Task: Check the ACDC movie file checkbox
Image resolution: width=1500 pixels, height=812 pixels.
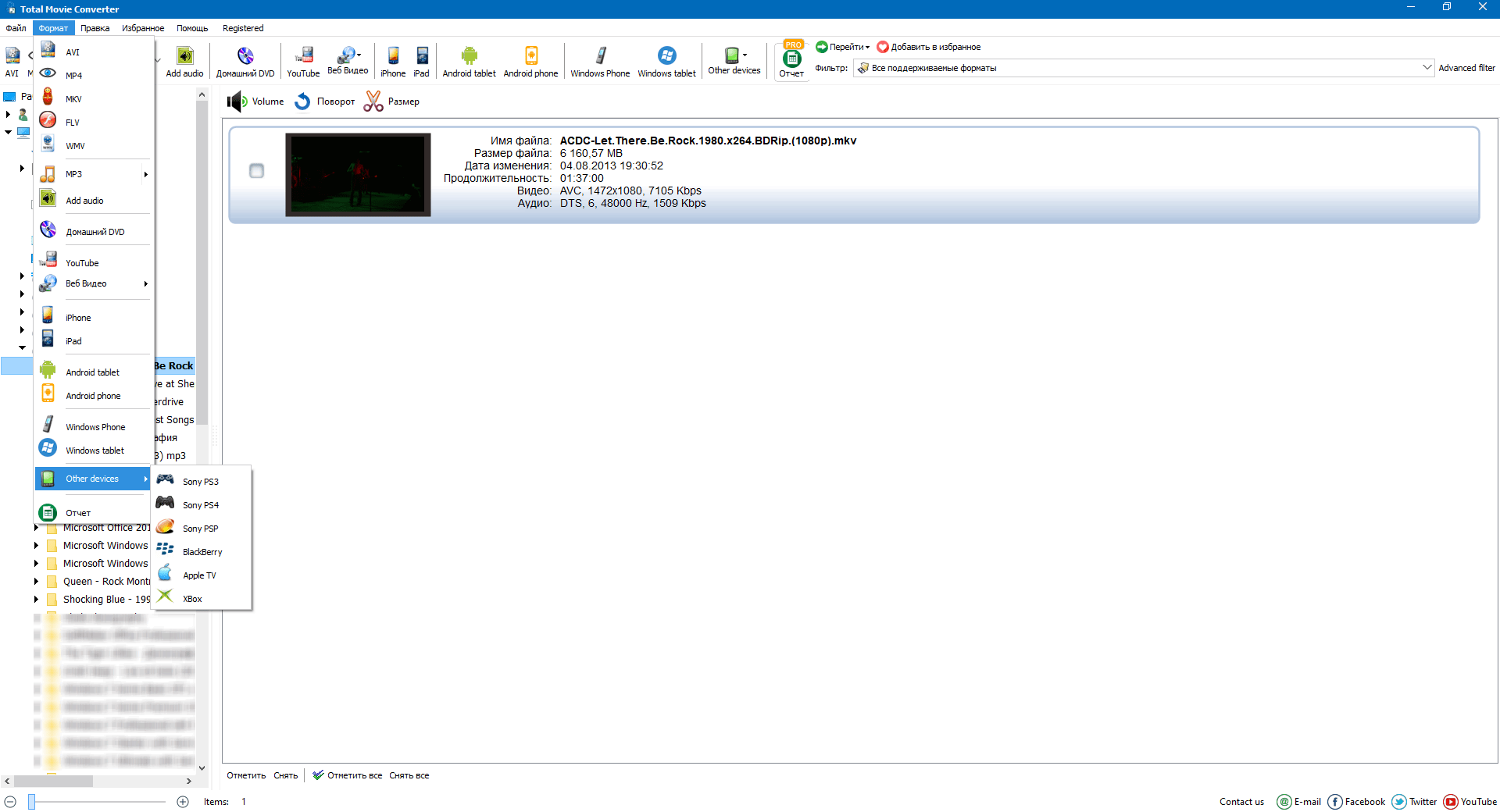Action: [256, 170]
